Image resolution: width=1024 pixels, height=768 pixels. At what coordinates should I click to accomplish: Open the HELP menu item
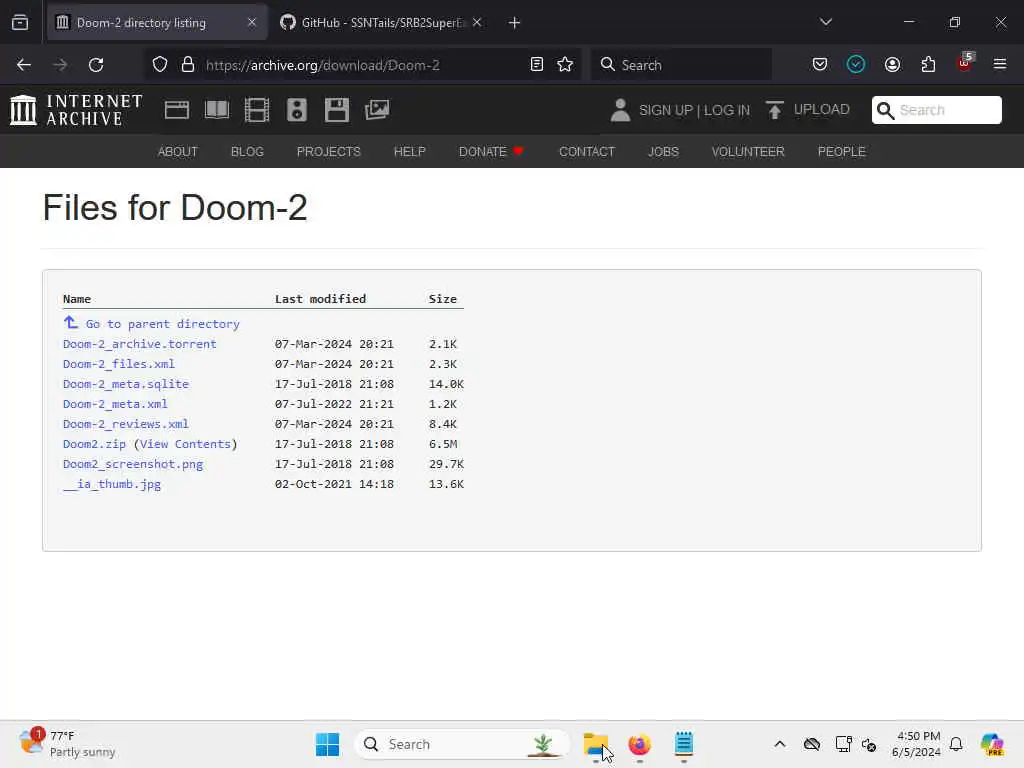coord(409,152)
